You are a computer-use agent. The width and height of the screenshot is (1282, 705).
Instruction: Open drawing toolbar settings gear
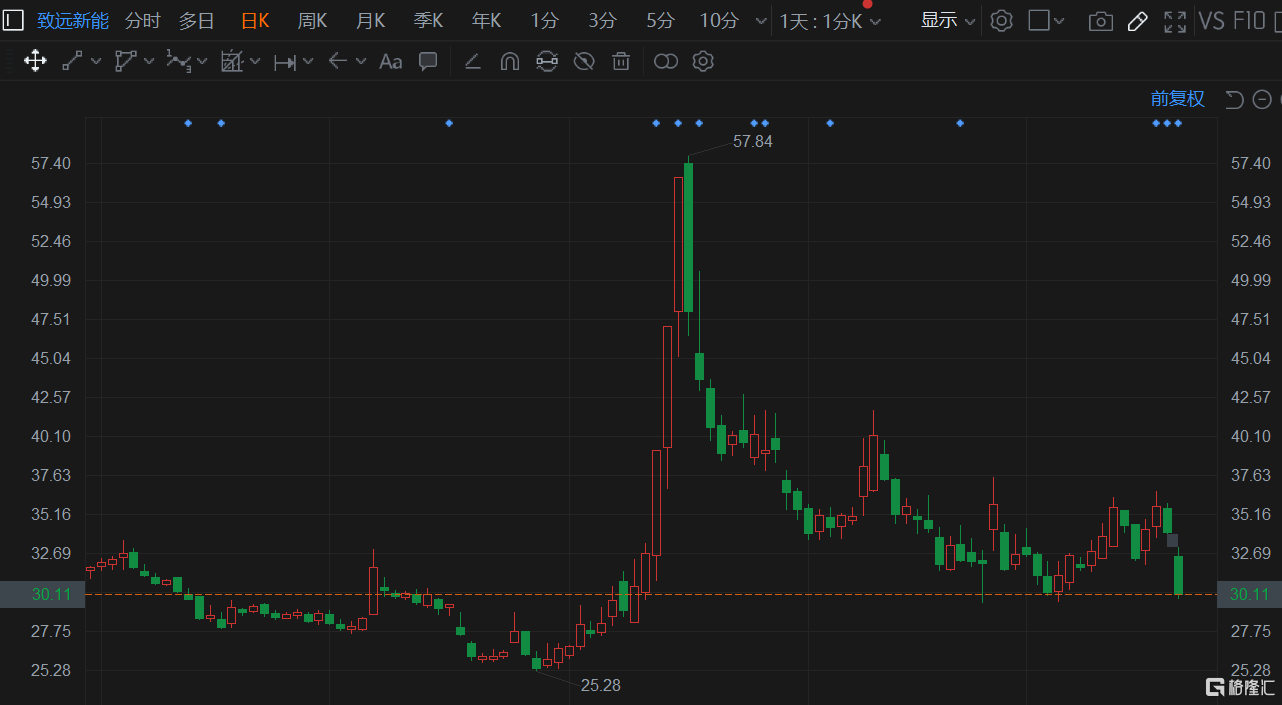(x=703, y=62)
